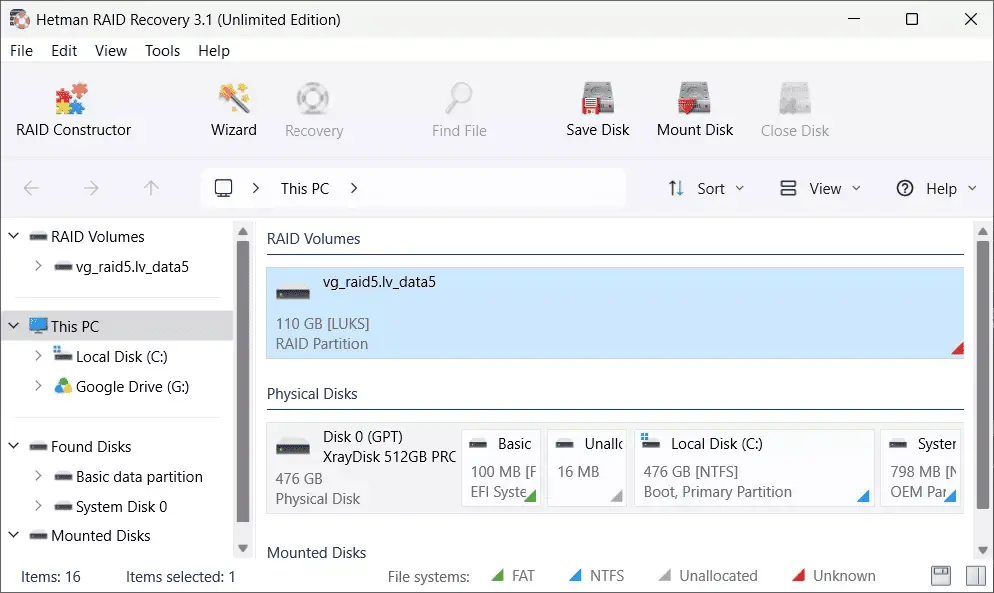This screenshot has width=994, height=593.
Task: Select the vg_raid5.lv_data5 110 GB LUKS volume
Action: click(615, 313)
